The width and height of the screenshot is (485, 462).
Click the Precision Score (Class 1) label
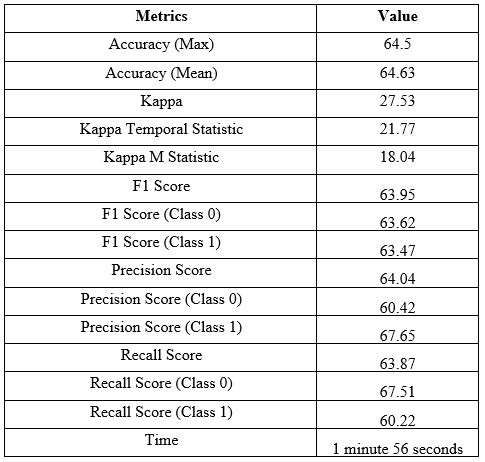point(161,327)
